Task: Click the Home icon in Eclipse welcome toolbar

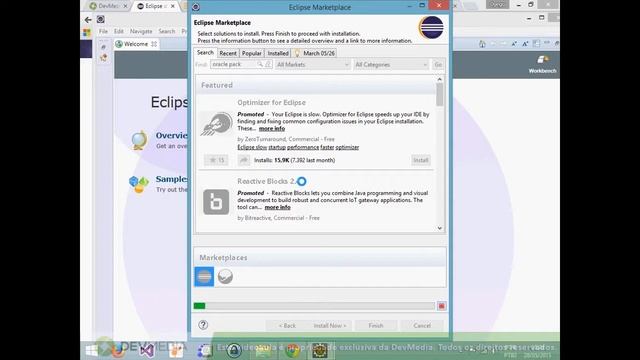Action: [x=482, y=44]
